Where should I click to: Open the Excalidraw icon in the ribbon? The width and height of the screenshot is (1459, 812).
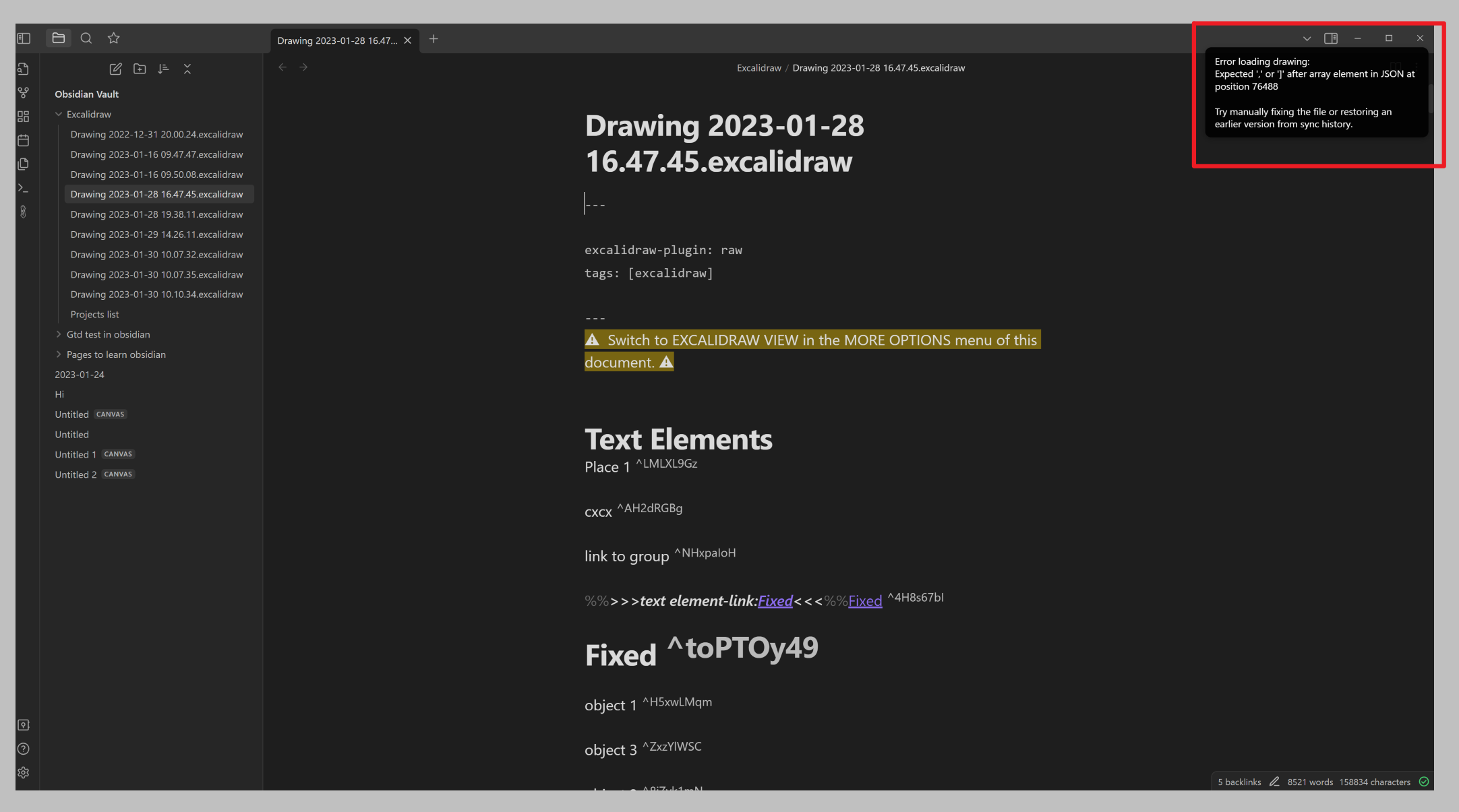point(24,212)
